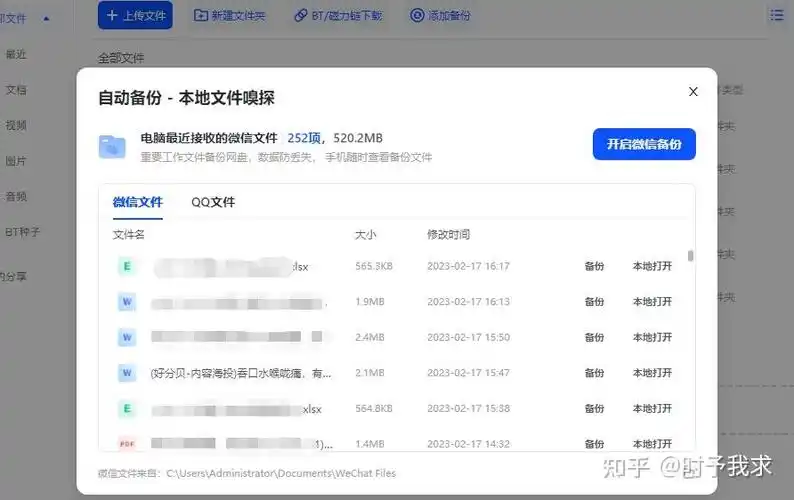This screenshot has height=500, width=794.
Task: Click 上传文件 upload button
Action: point(135,15)
